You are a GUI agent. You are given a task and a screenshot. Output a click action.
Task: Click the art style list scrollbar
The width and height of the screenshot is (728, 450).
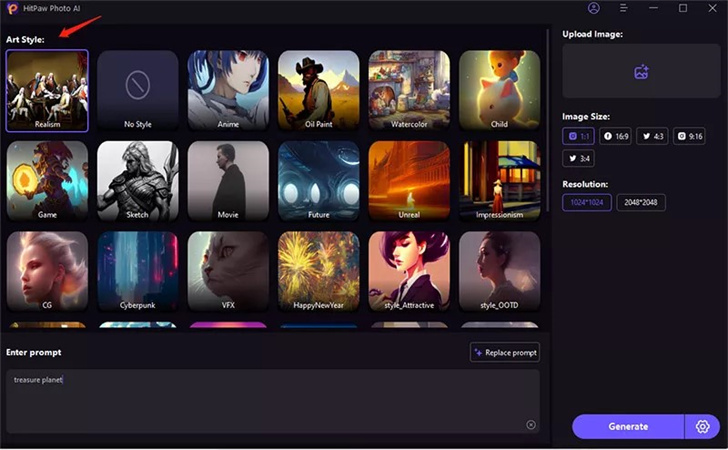point(548,121)
